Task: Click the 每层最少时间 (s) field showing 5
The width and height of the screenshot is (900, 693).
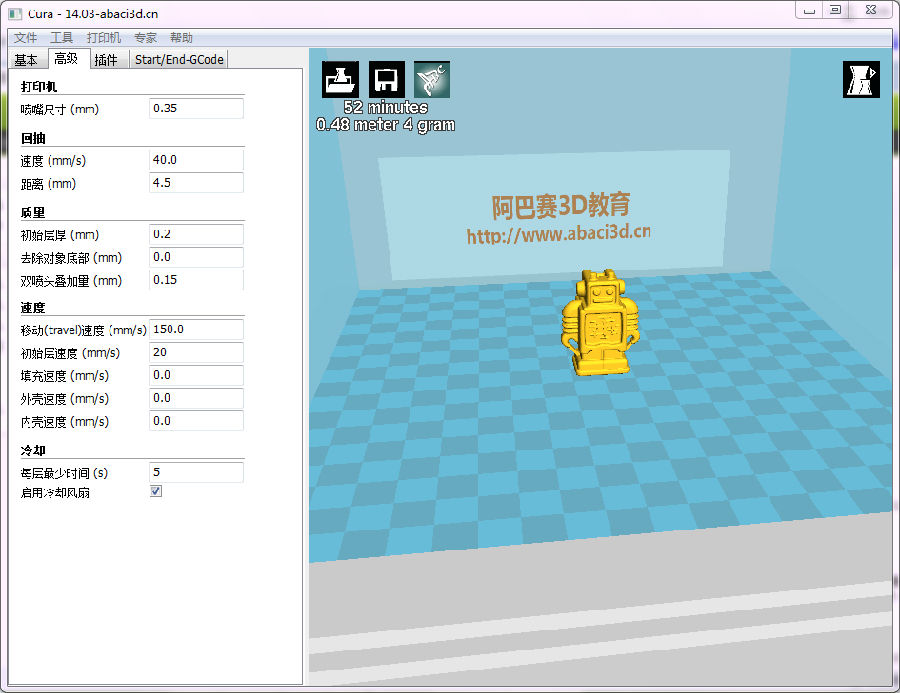Action: pyautogui.click(x=196, y=473)
